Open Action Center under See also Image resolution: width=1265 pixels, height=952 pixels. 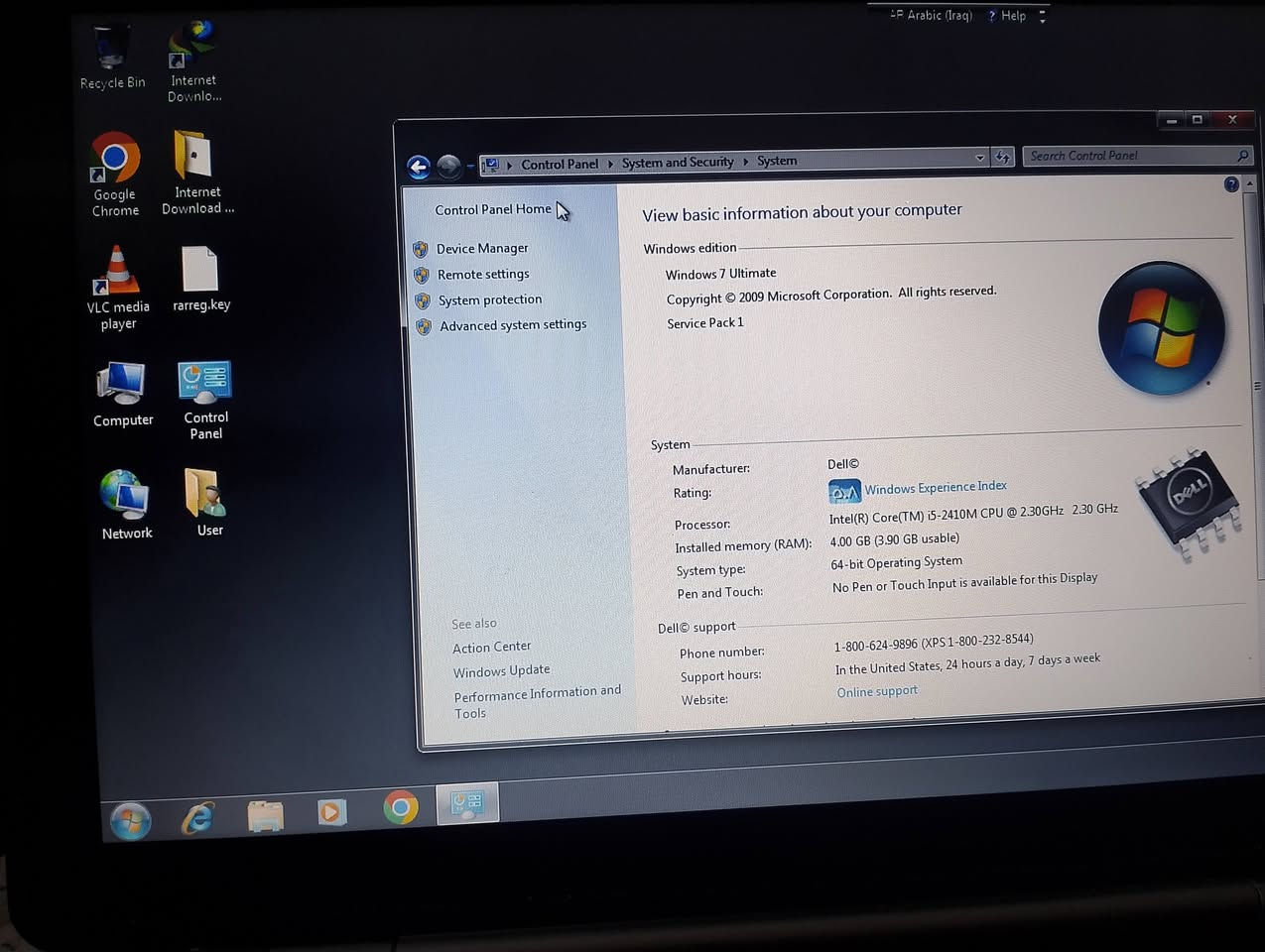(x=492, y=647)
